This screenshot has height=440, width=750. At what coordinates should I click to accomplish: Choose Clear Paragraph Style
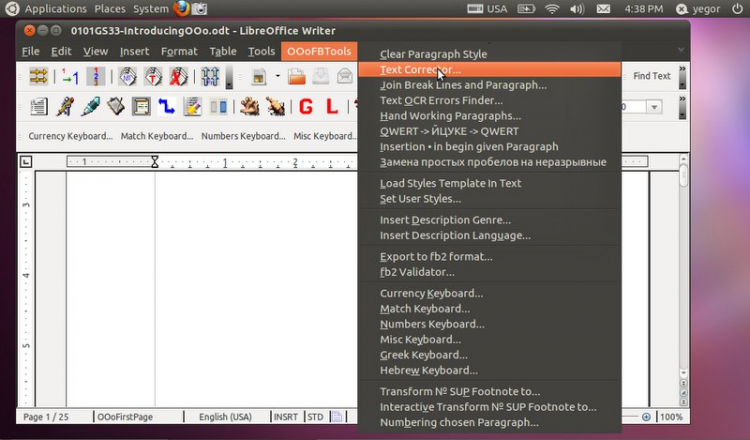point(489,54)
